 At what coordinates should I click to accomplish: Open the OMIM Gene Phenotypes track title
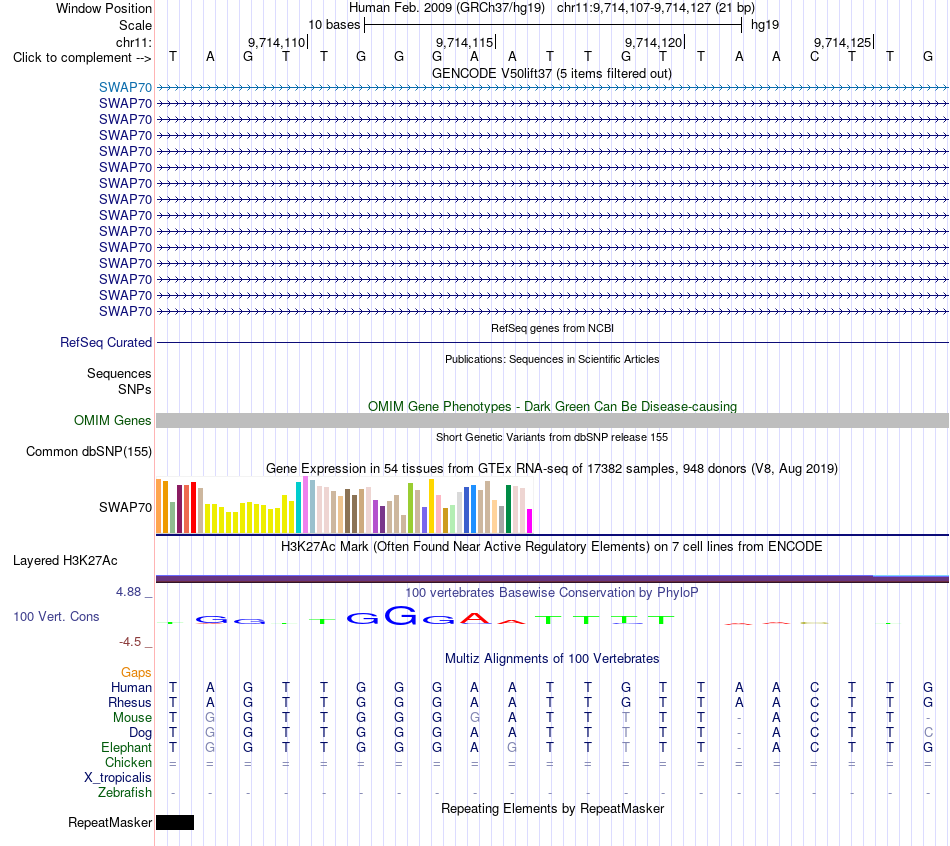(552, 406)
